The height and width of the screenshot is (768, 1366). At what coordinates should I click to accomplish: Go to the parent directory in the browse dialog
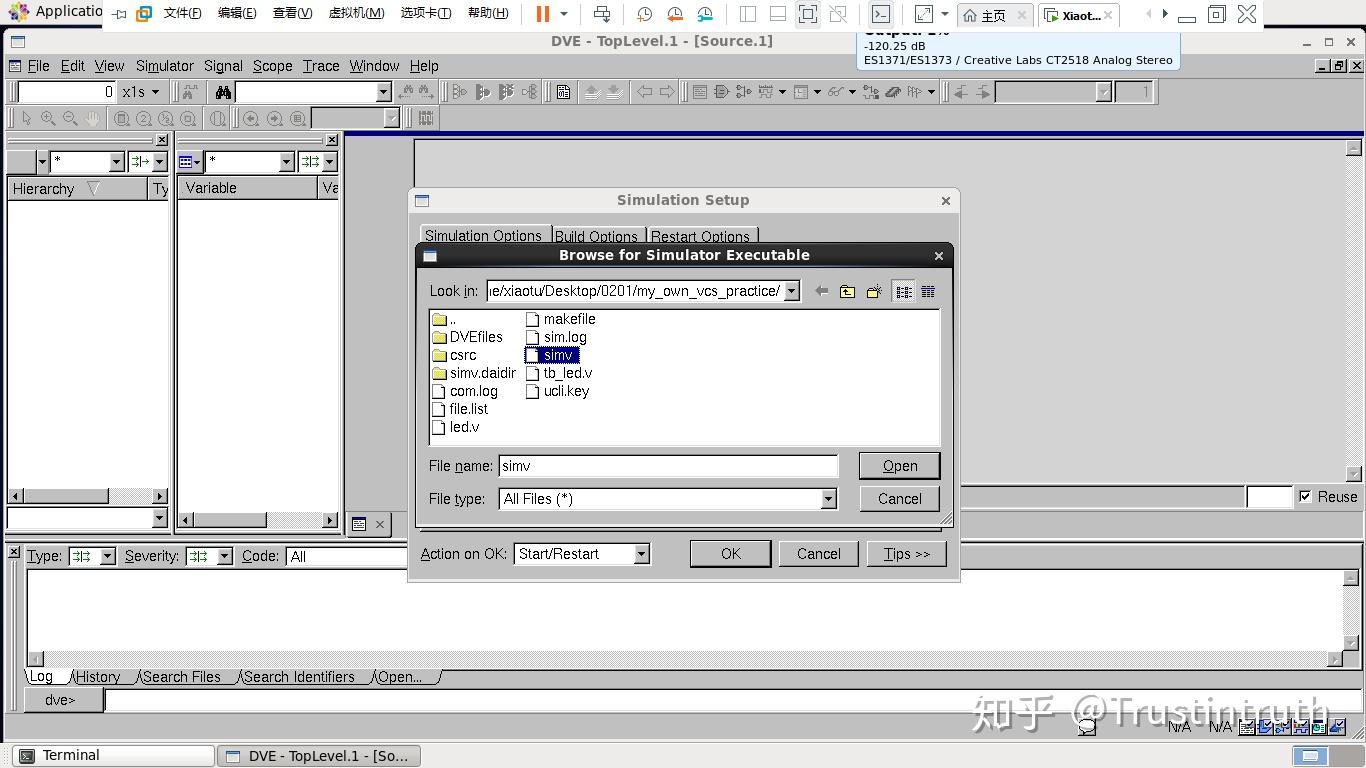point(847,291)
